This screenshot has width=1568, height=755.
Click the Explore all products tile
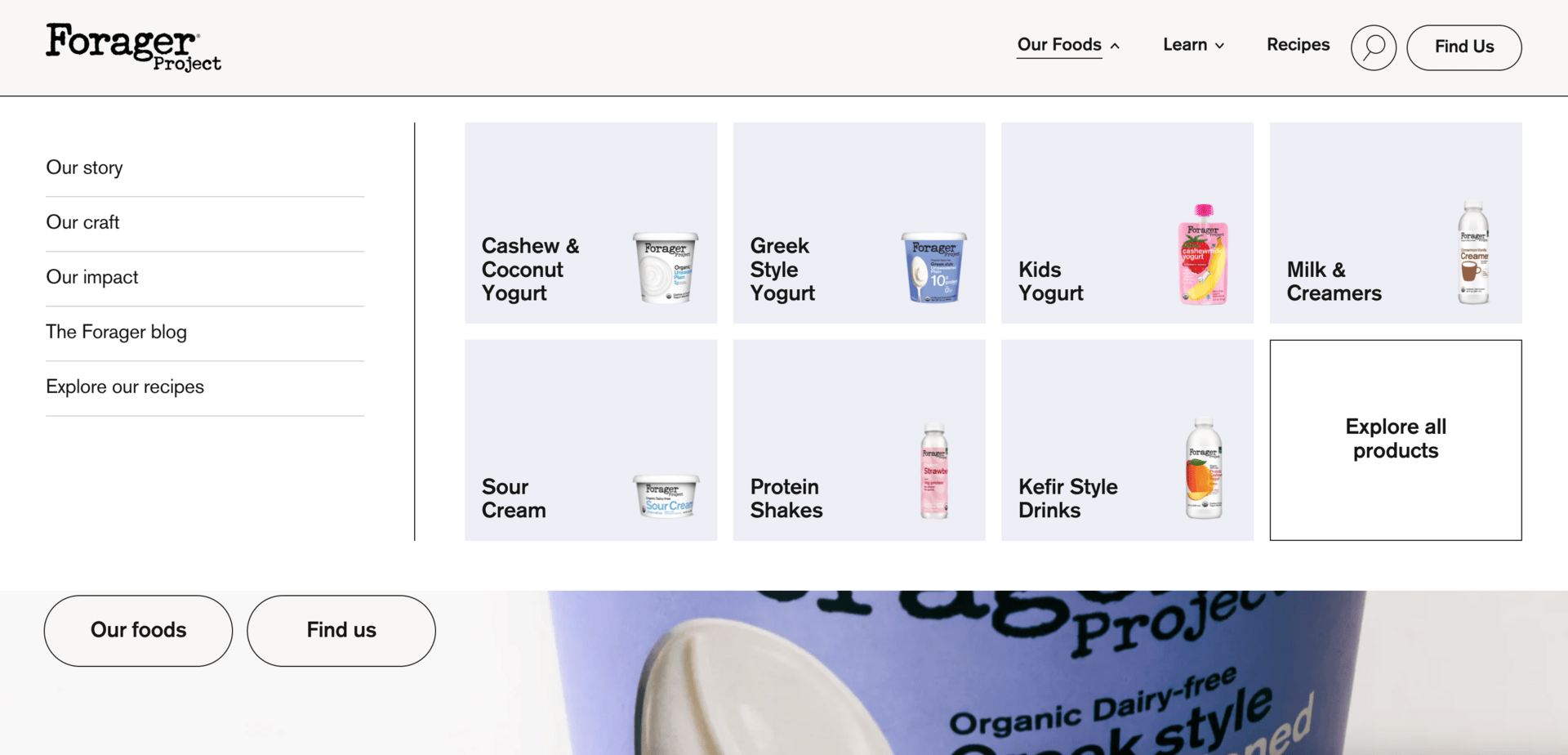(1396, 440)
